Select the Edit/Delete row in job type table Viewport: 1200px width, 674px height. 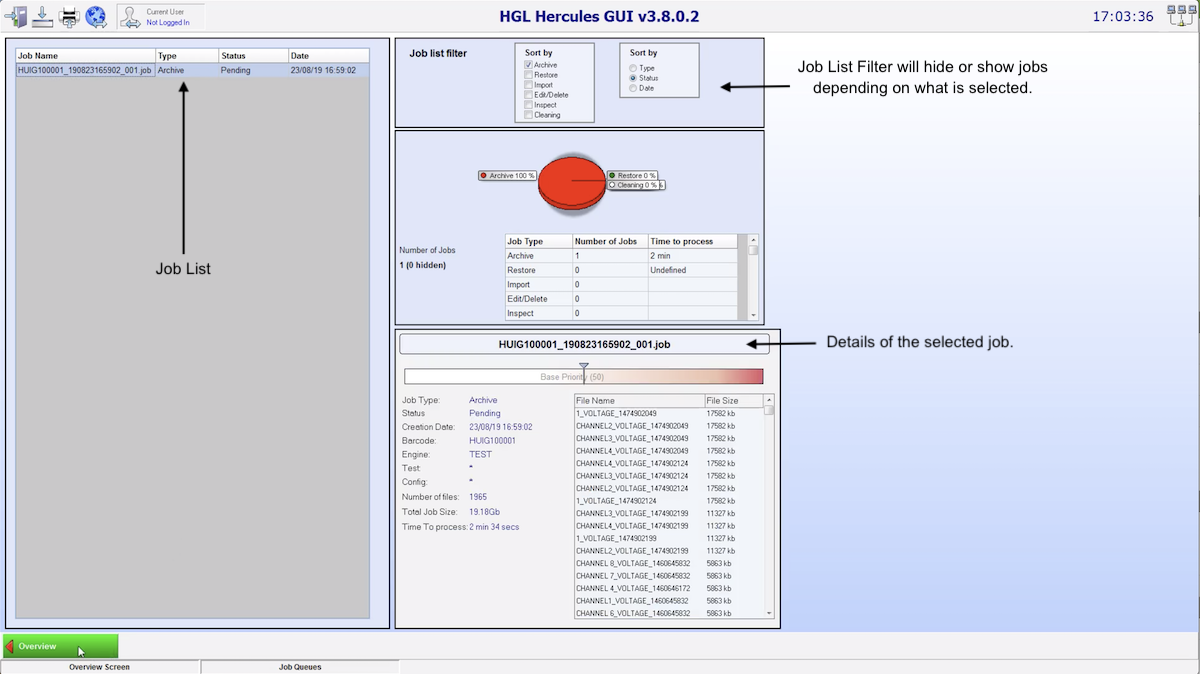point(621,299)
